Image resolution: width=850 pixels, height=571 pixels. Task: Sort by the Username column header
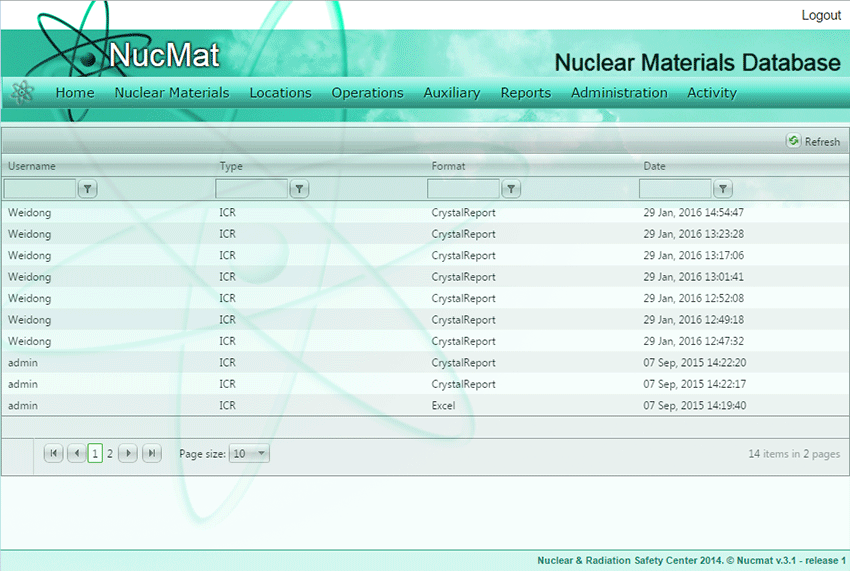(x=32, y=166)
